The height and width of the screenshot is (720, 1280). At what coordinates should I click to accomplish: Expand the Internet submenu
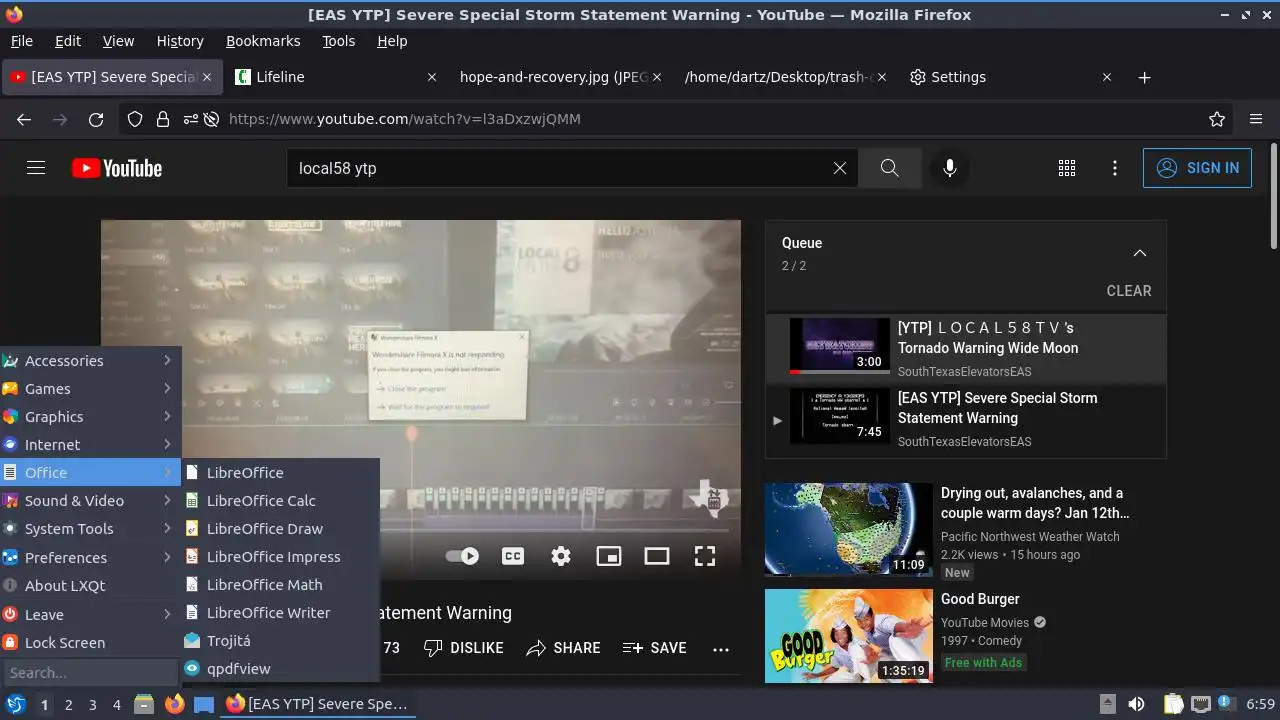(90, 444)
